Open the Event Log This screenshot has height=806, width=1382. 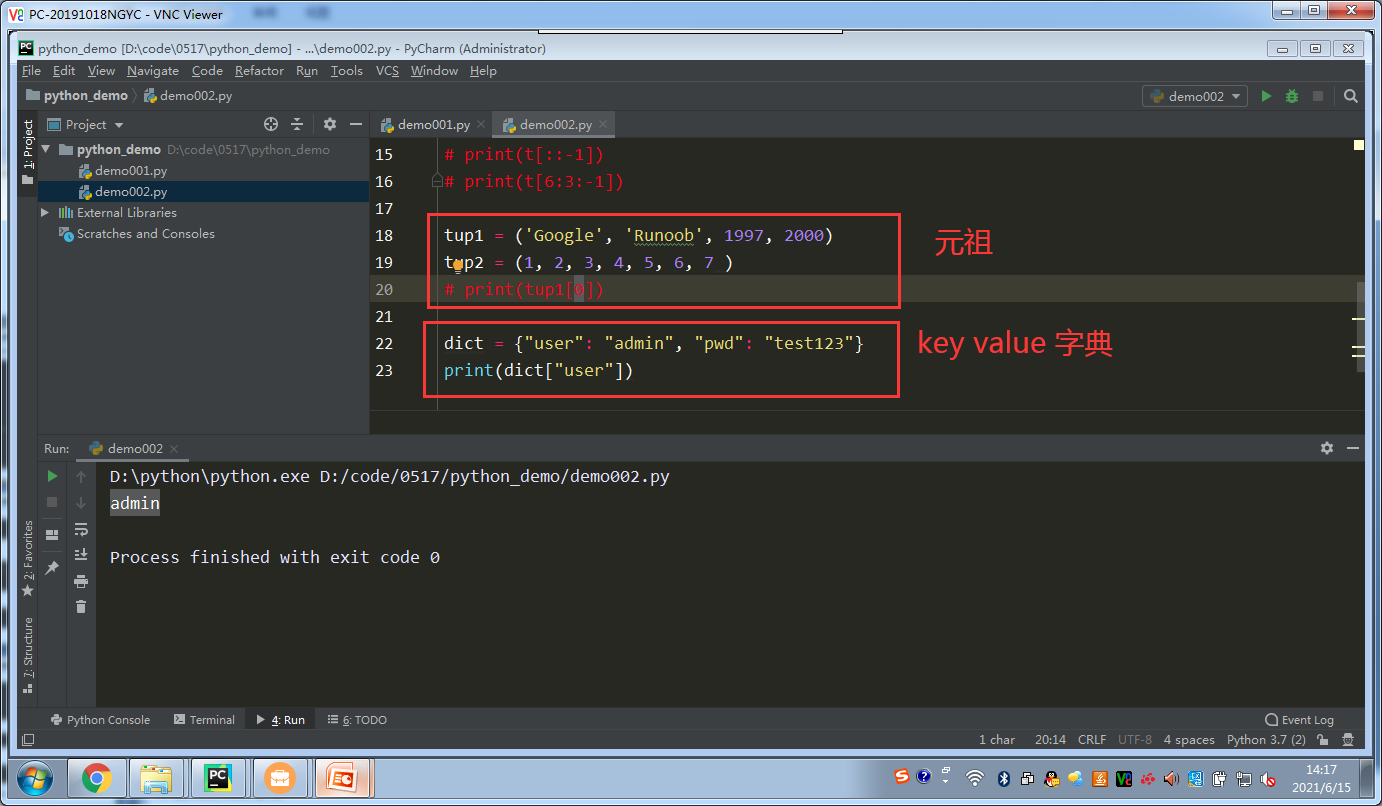[1300, 720]
